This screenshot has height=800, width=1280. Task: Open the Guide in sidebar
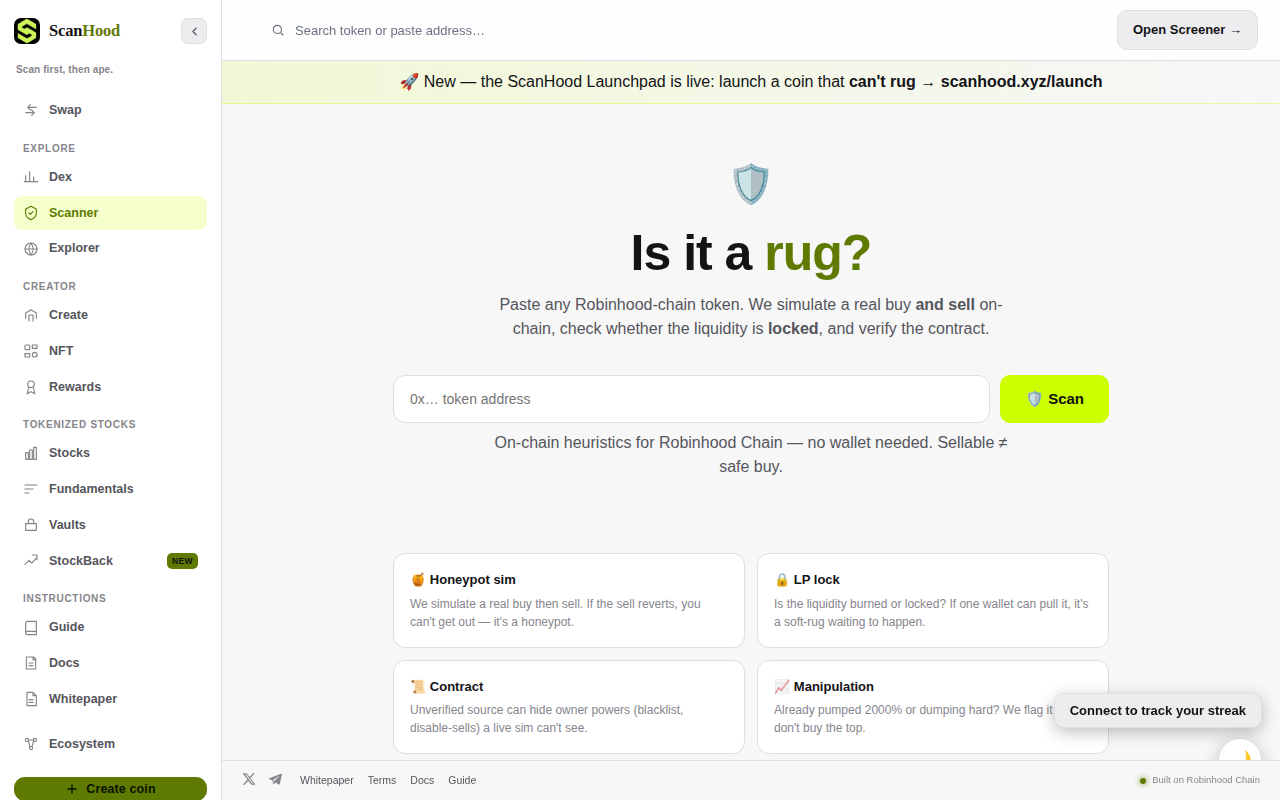point(110,627)
